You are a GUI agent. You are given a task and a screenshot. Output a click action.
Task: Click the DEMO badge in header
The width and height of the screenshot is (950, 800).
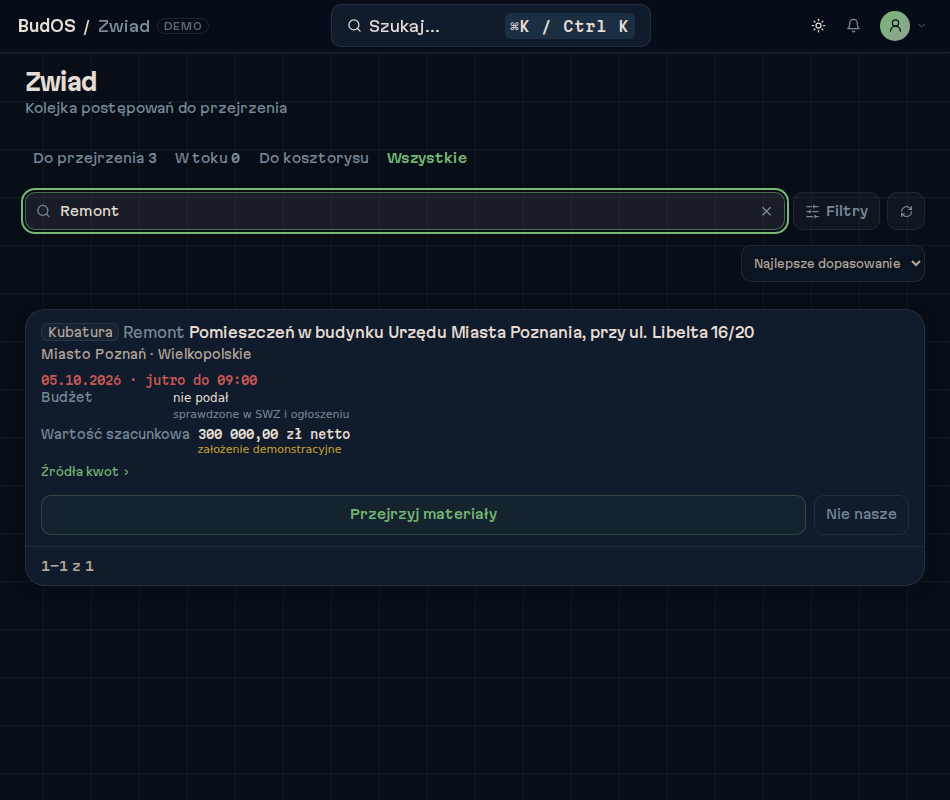tap(182, 26)
